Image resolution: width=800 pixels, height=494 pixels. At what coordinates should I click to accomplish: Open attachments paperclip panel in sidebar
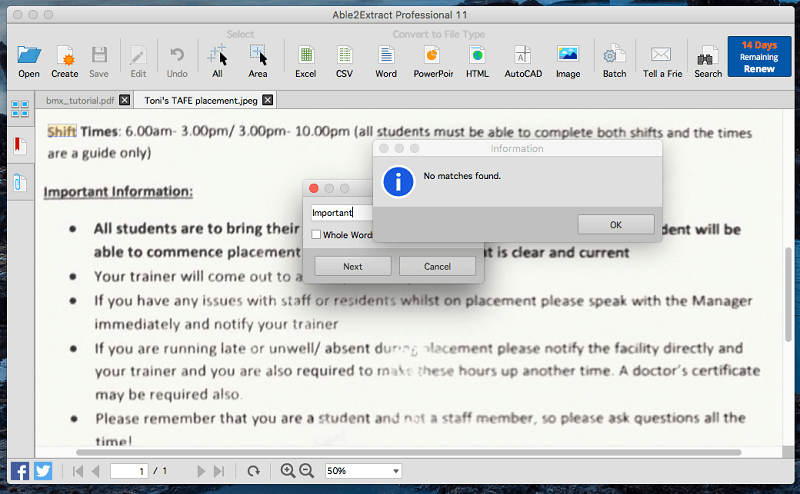point(20,182)
